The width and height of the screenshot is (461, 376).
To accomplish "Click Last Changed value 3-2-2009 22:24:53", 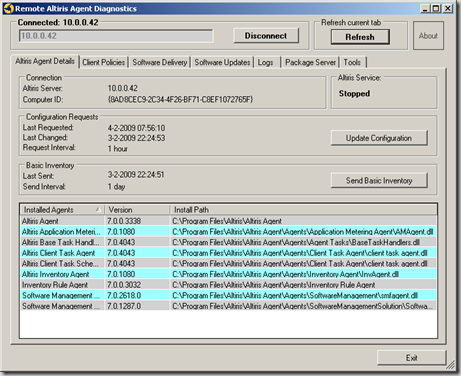I will [136, 138].
